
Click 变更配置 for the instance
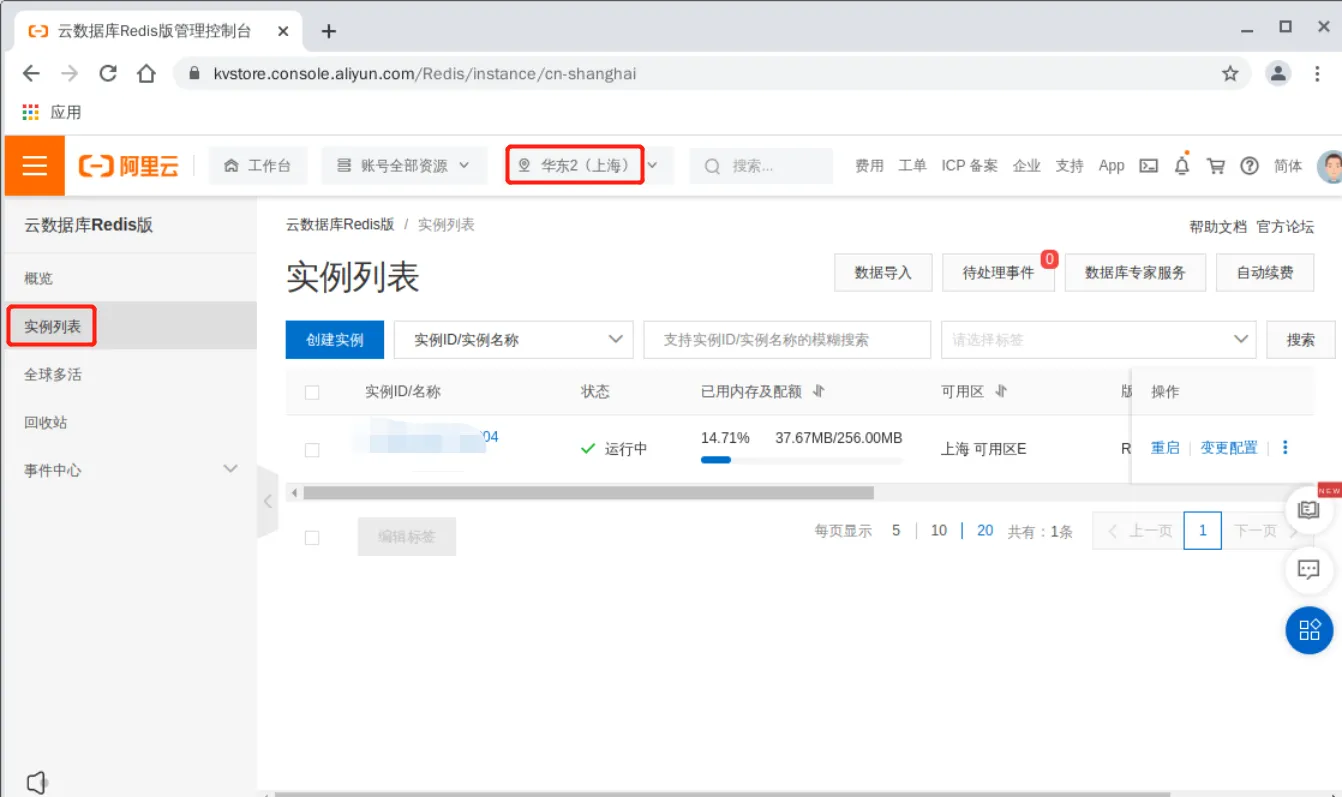(x=1229, y=448)
